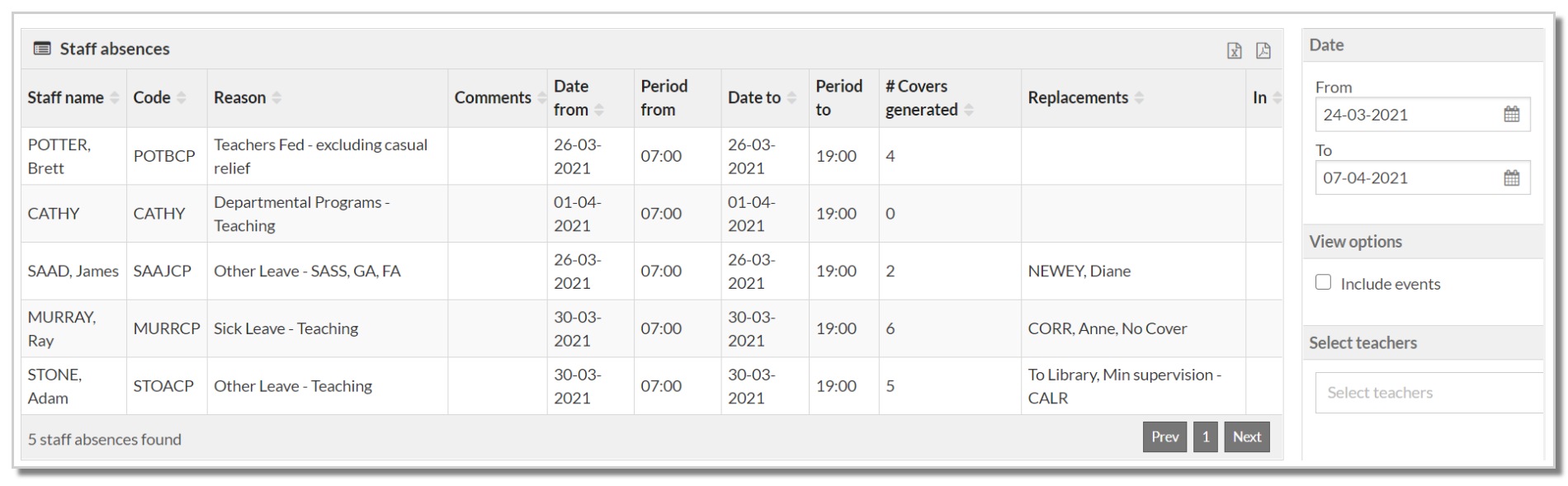Sort by # Covers generated header
1568x486 pixels.
[x=921, y=98]
